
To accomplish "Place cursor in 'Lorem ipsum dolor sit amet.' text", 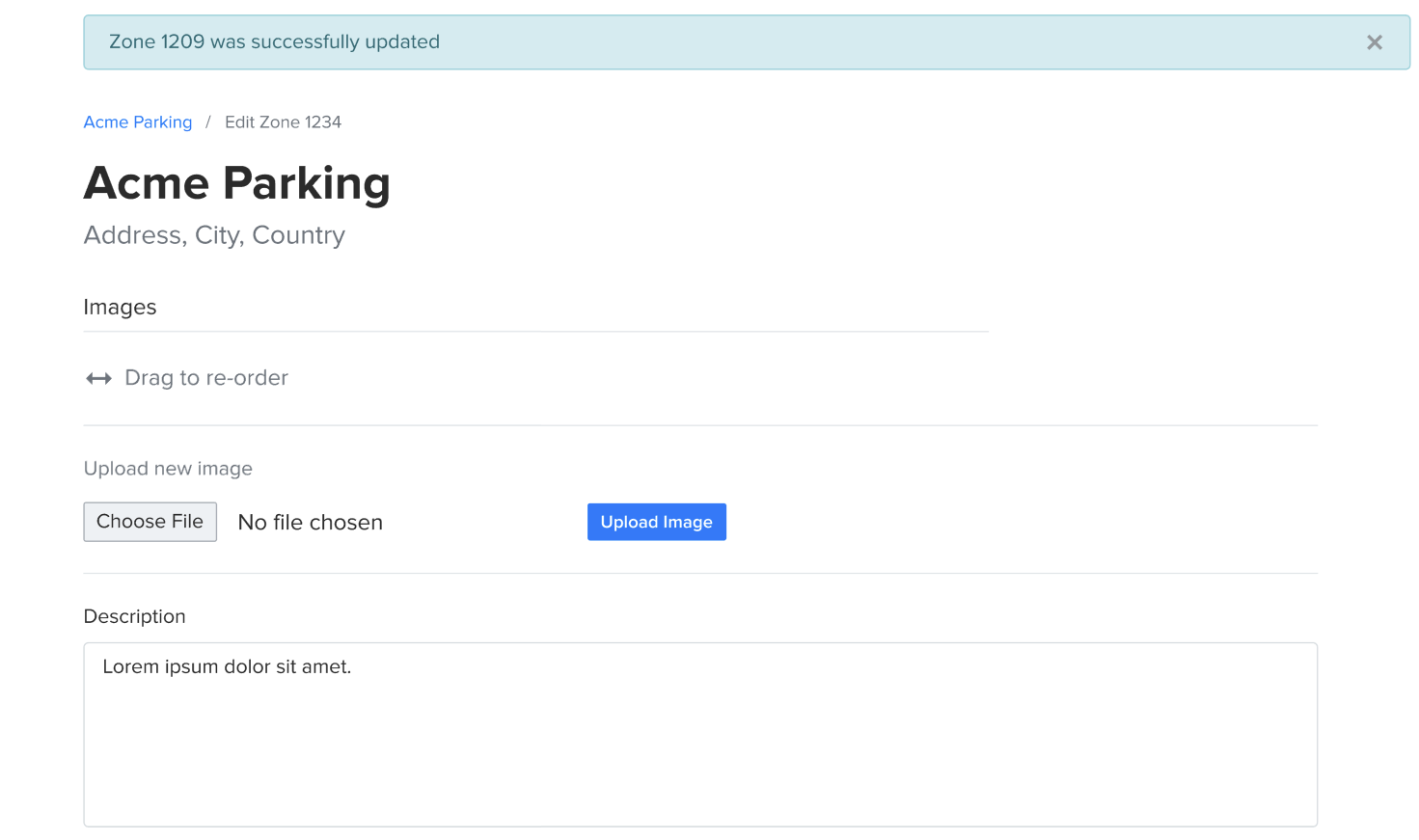I will 227,667.
